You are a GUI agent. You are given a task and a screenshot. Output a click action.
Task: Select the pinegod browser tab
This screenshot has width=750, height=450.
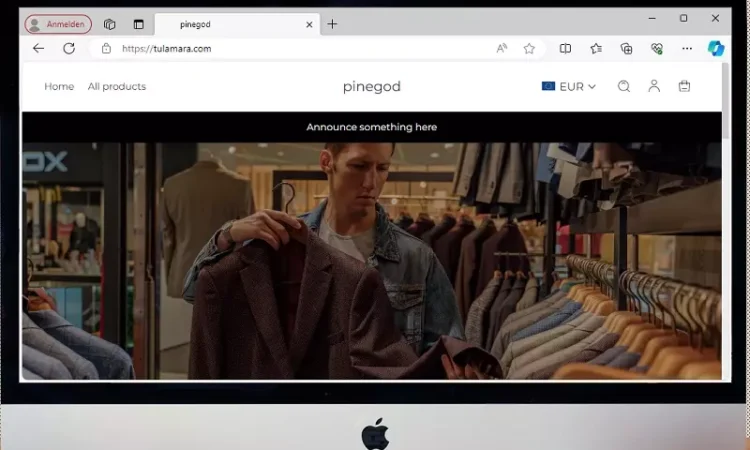[x=237, y=24]
